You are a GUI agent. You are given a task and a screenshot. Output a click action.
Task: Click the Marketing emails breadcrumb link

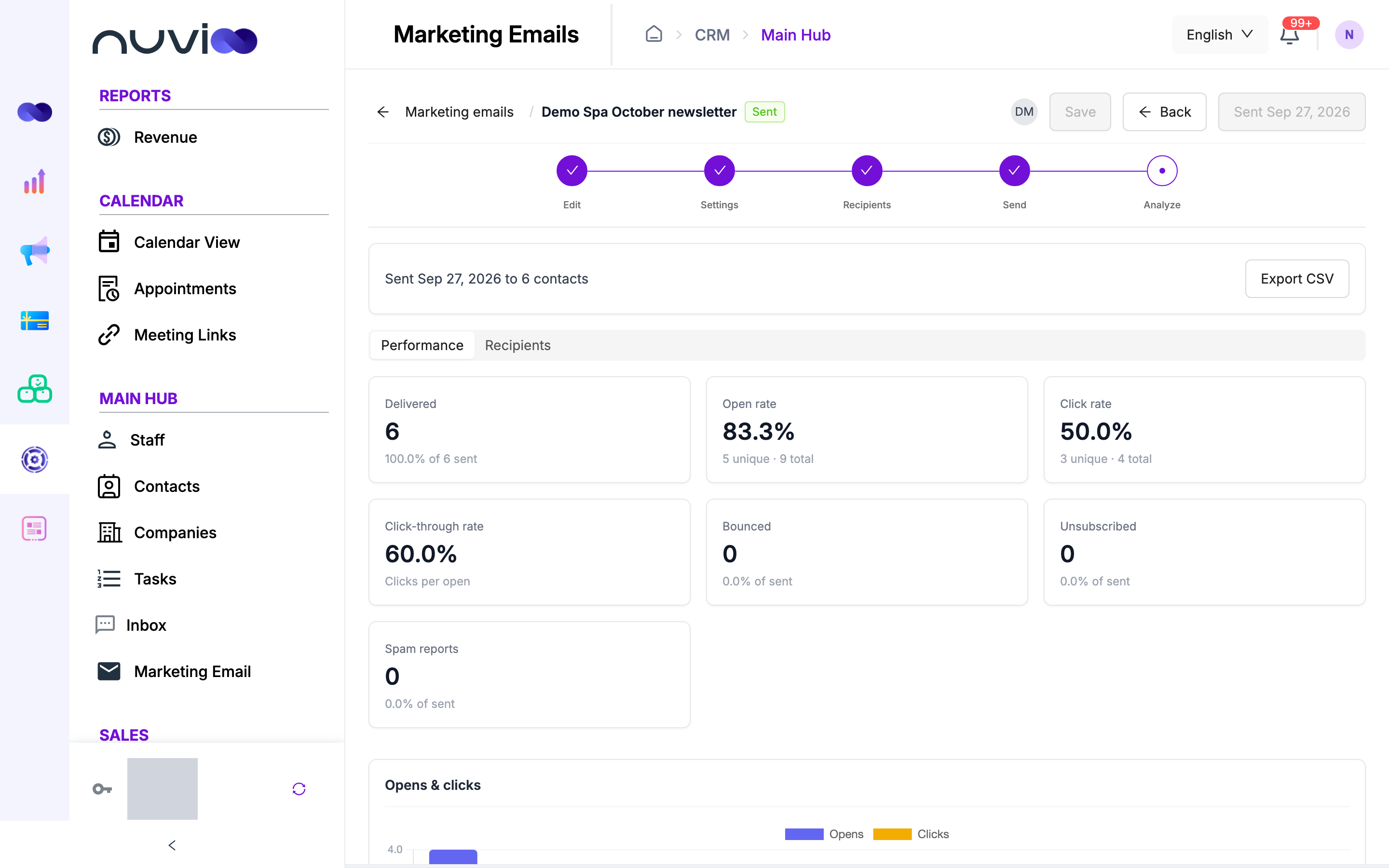[x=459, y=112]
